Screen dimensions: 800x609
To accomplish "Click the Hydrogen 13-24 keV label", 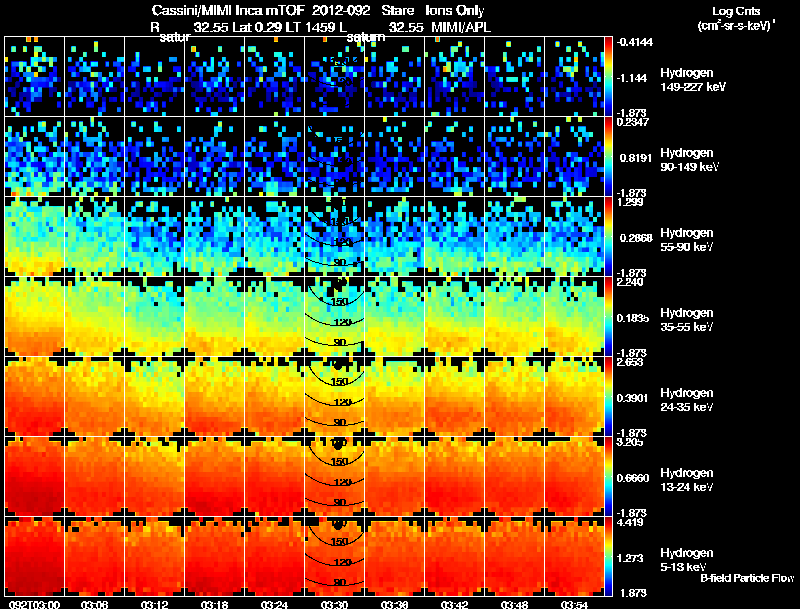I will (687, 479).
